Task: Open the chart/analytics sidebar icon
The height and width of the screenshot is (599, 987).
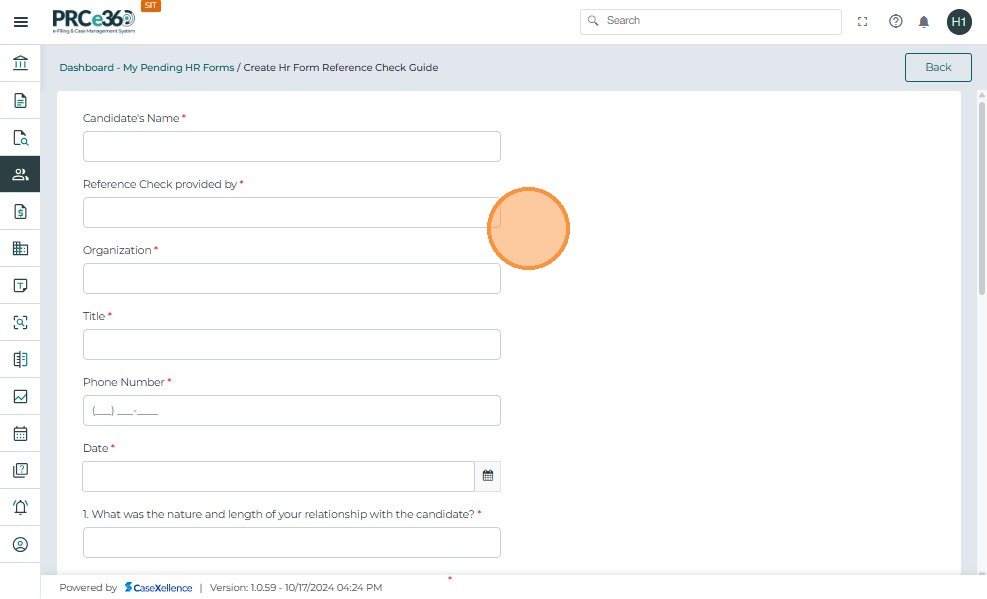Action: [x=20, y=397]
